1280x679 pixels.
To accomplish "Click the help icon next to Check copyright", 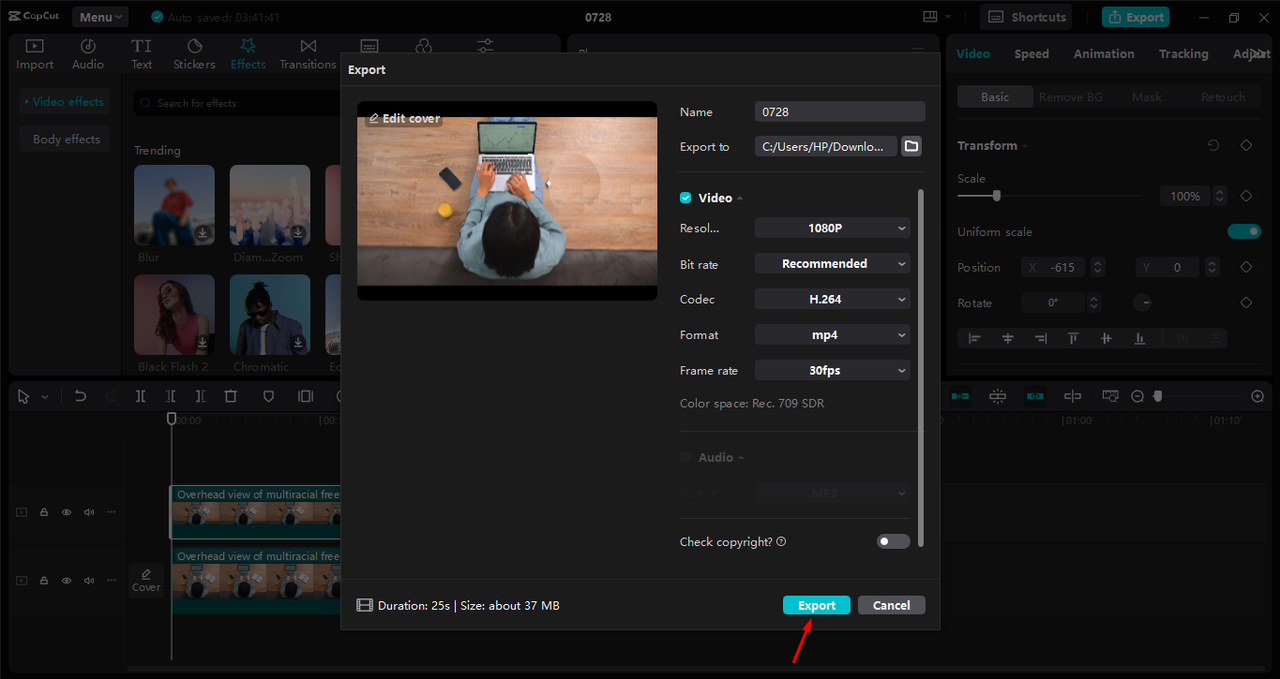I will tap(781, 542).
